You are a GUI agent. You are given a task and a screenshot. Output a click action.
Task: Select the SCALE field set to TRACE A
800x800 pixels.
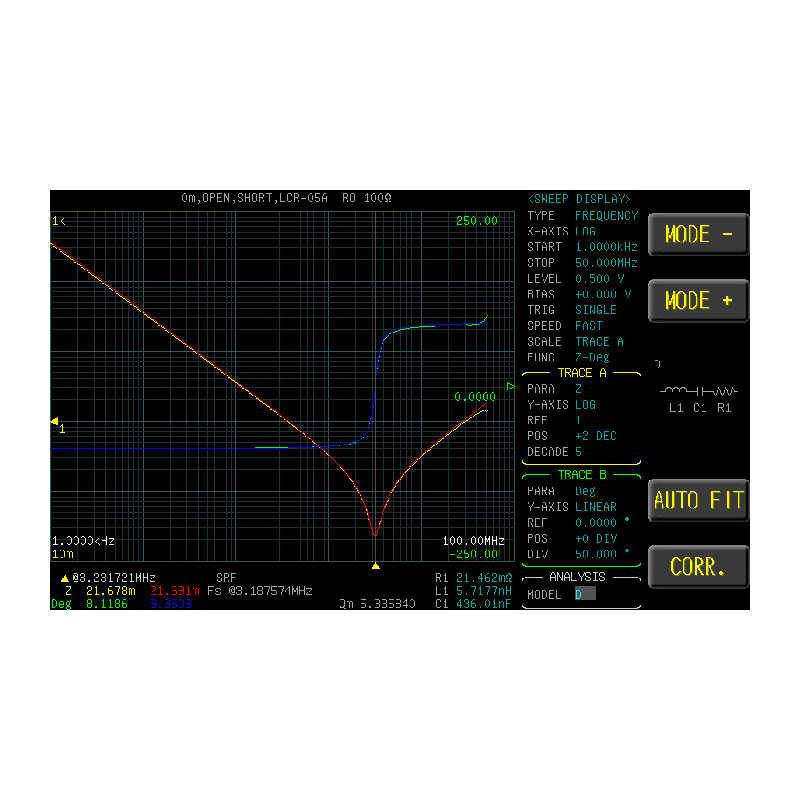(599, 341)
